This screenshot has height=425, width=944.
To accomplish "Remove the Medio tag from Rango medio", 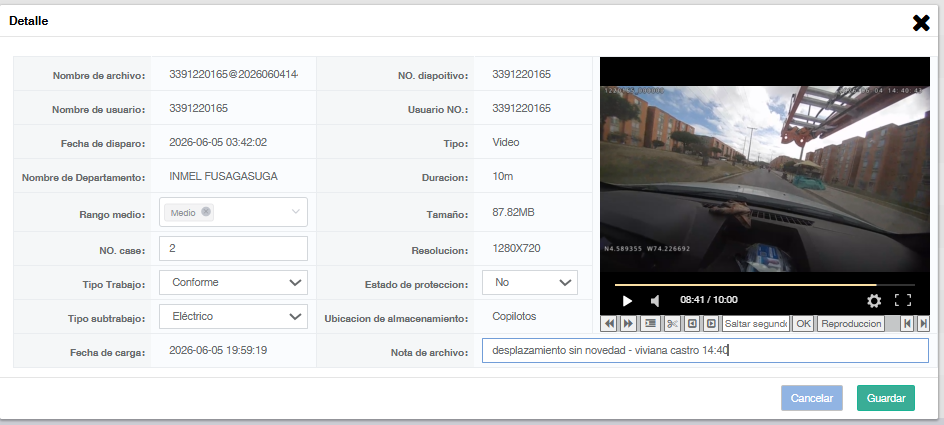I will (206, 212).
